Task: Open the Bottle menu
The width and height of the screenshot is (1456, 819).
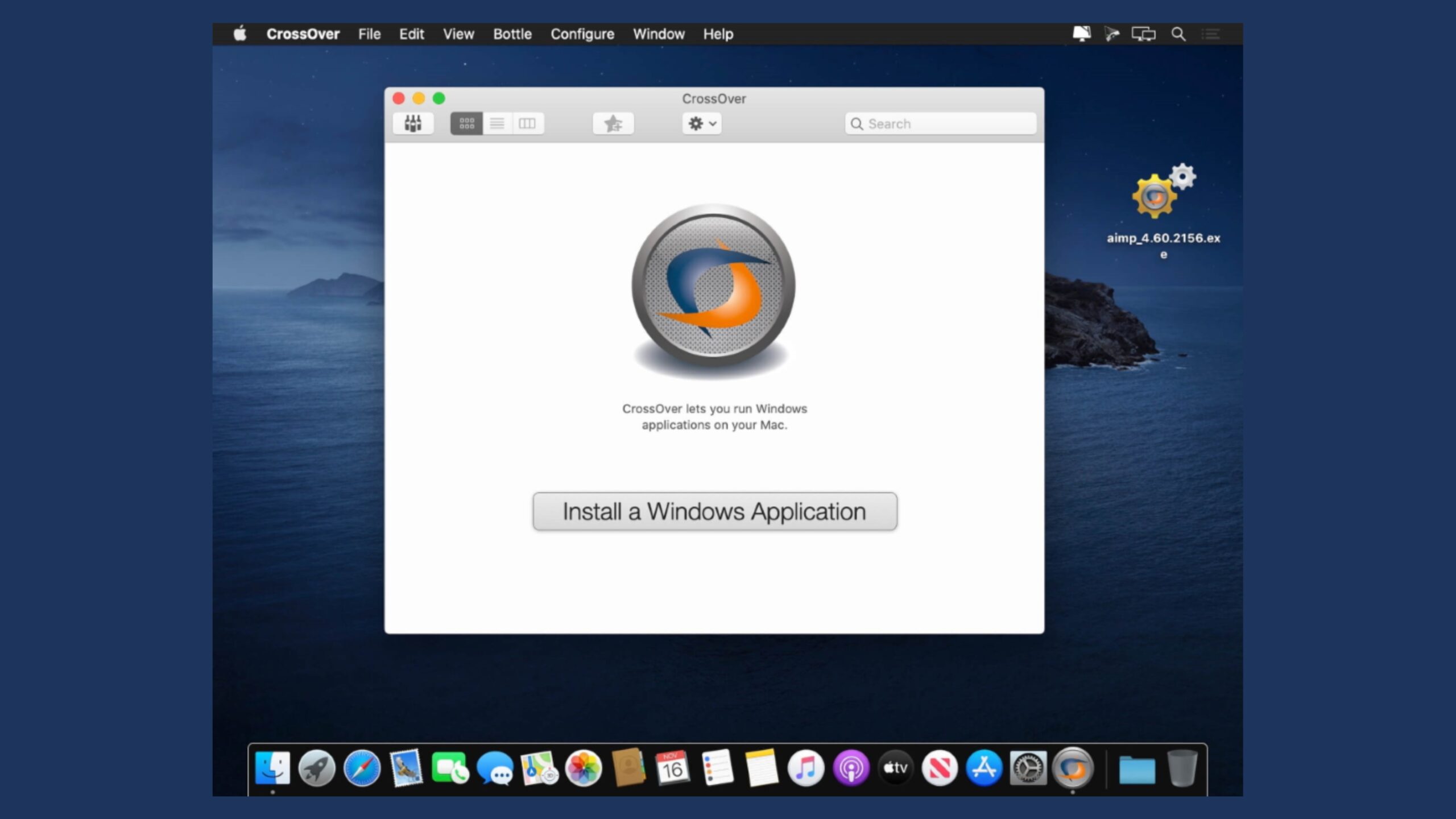Action: click(x=512, y=34)
